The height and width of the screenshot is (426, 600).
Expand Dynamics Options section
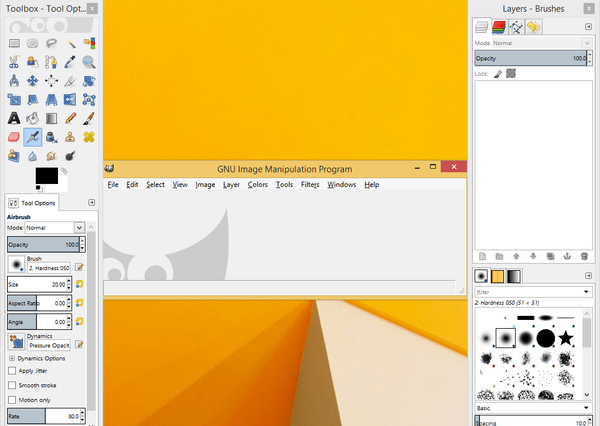tap(12, 358)
